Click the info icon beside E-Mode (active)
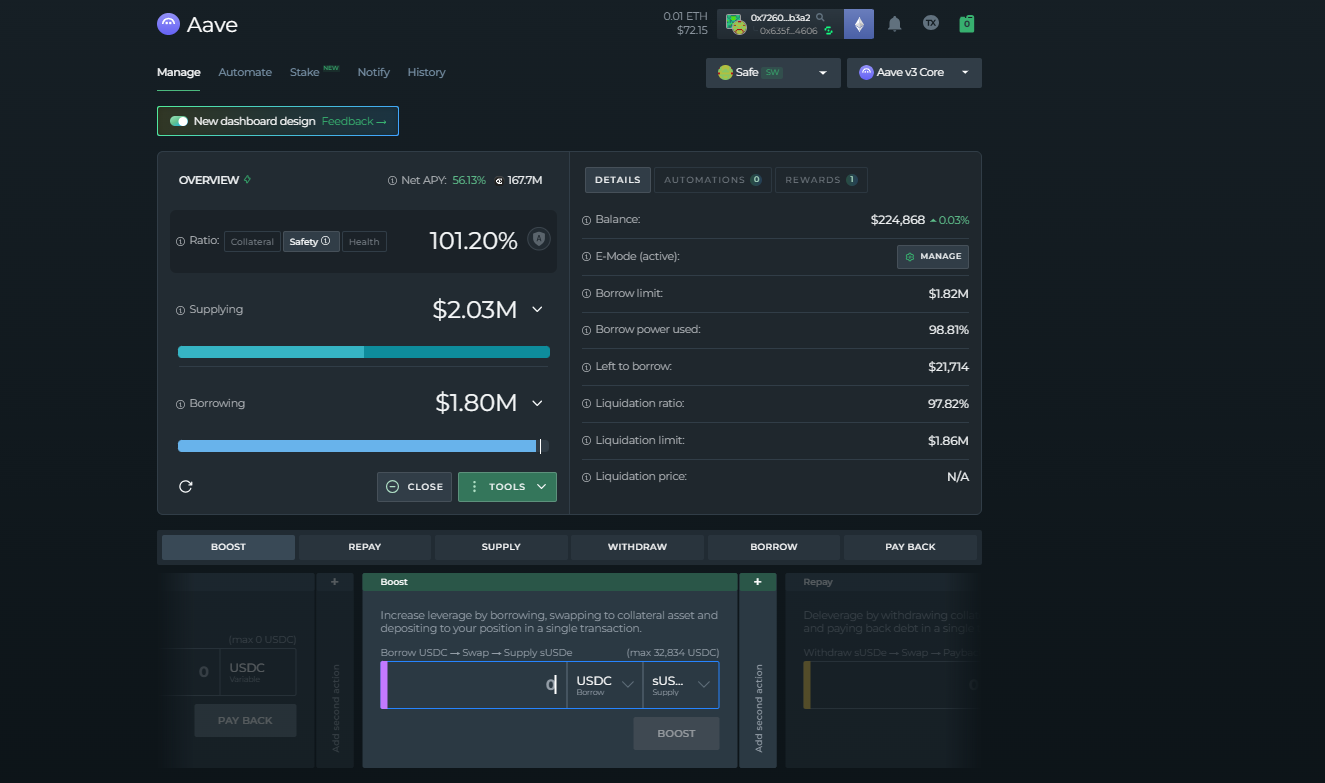The width and height of the screenshot is (1325, 783). click(587, 257)
